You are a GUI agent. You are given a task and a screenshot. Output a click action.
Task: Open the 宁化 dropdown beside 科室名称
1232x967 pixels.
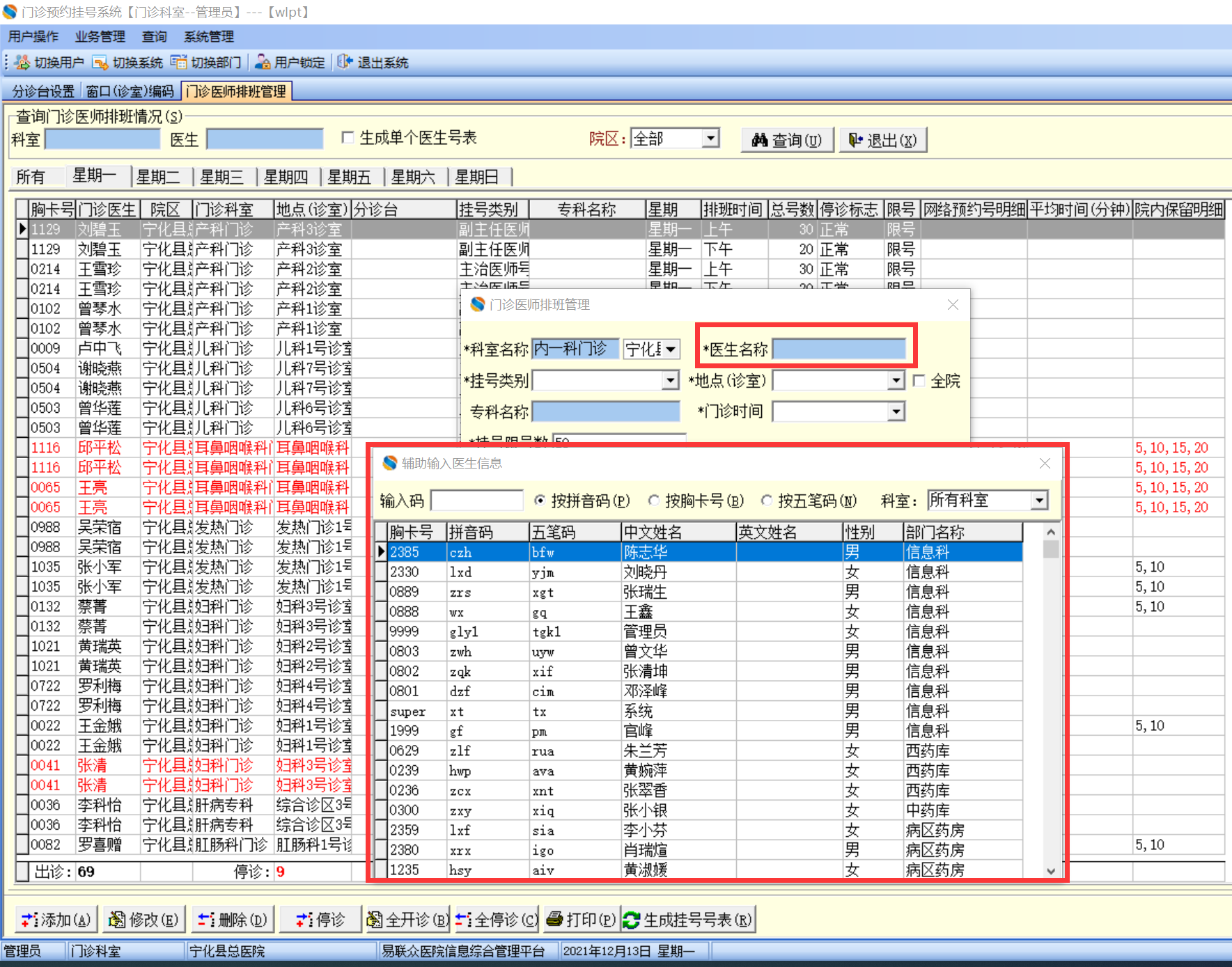[x=670, y=349]
